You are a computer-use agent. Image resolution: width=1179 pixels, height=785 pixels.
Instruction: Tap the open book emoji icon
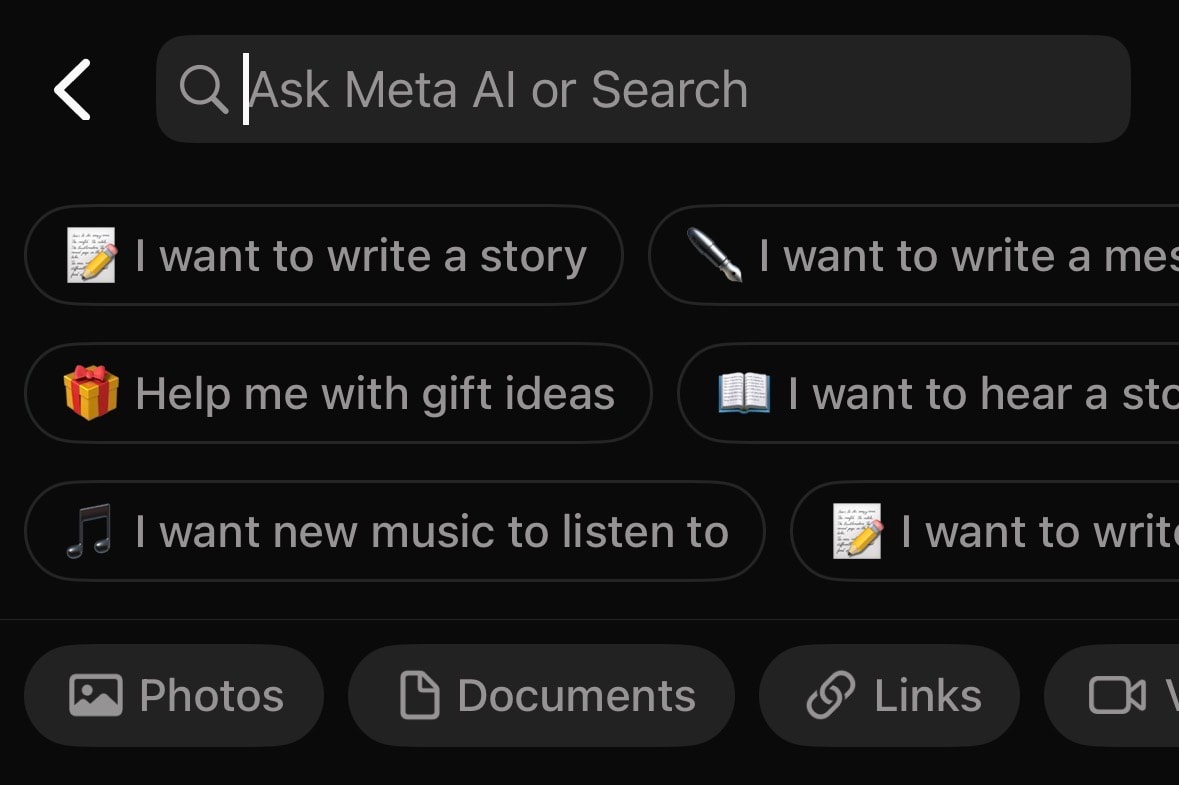745,393
